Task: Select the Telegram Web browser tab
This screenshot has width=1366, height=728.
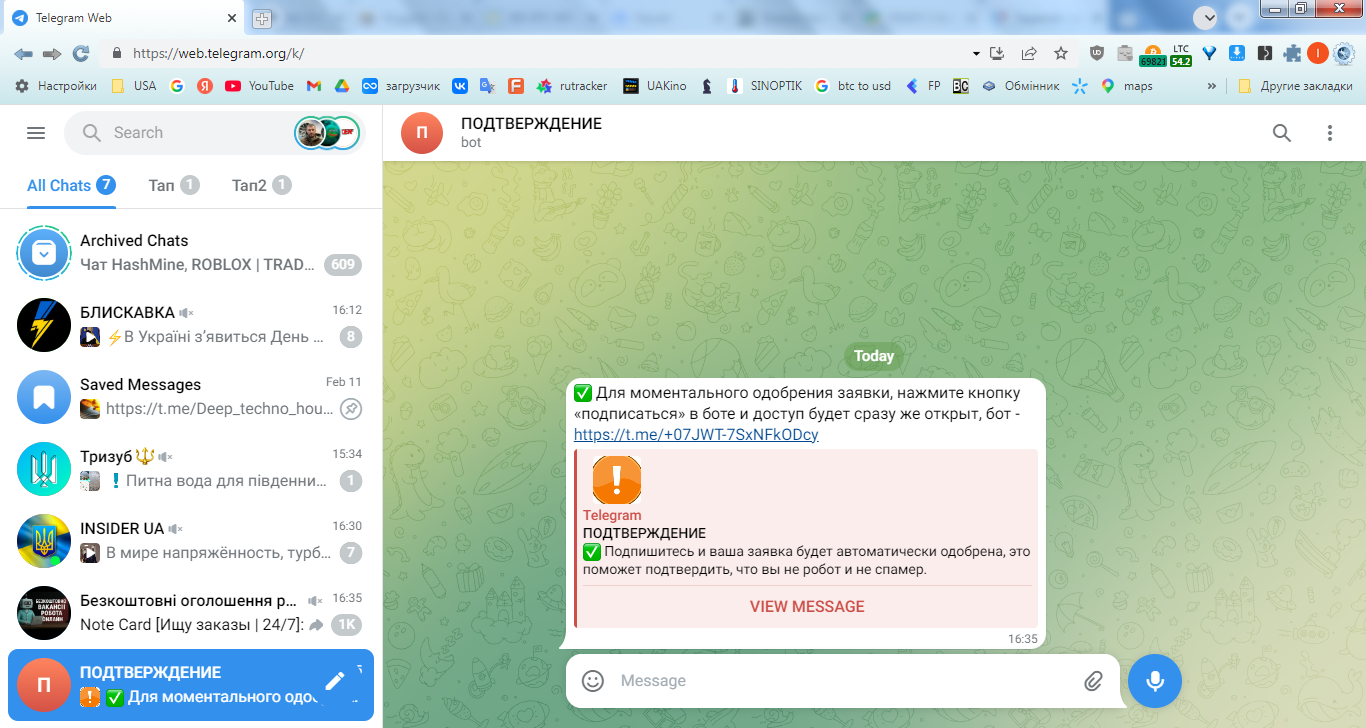Action: click(x=123, y=18)
